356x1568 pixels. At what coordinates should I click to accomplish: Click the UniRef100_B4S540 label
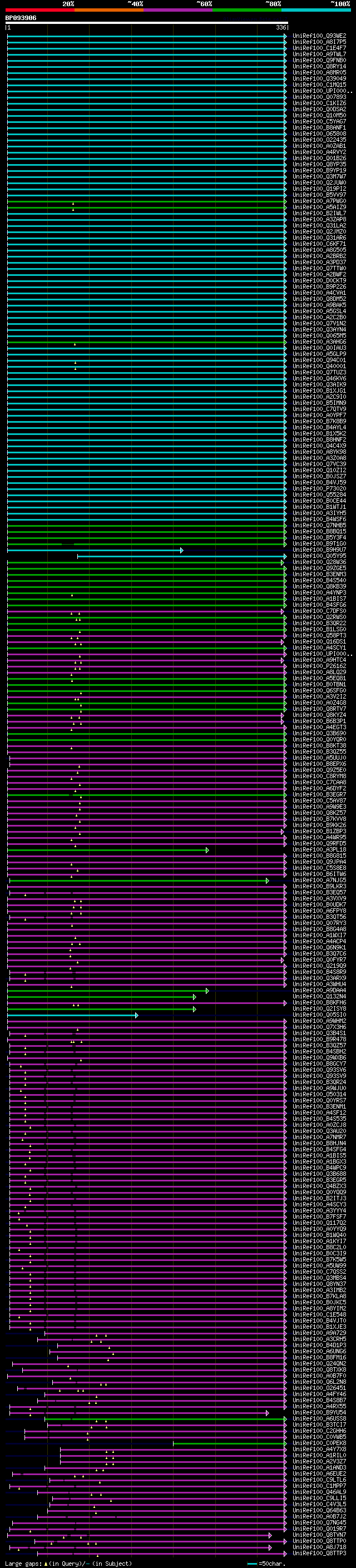click(319, 581)
